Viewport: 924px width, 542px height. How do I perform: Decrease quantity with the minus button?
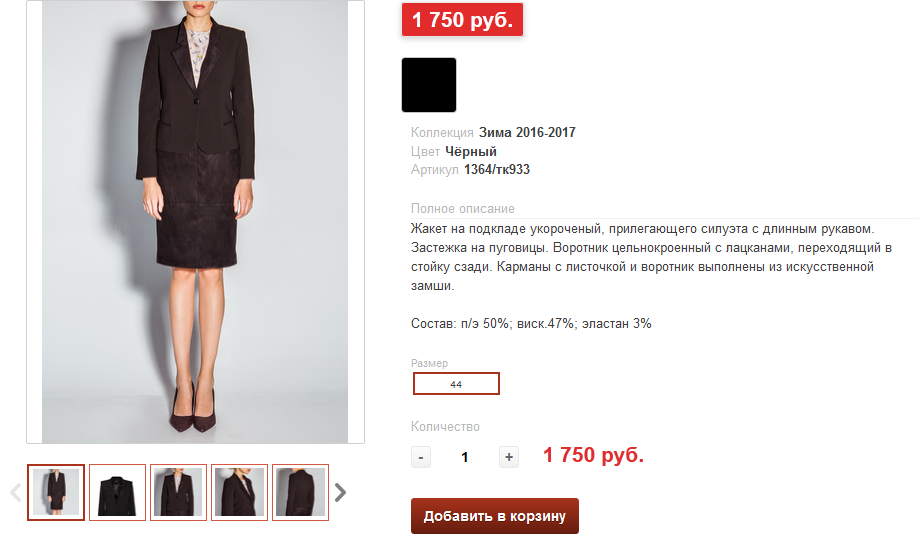pos(421,457)
